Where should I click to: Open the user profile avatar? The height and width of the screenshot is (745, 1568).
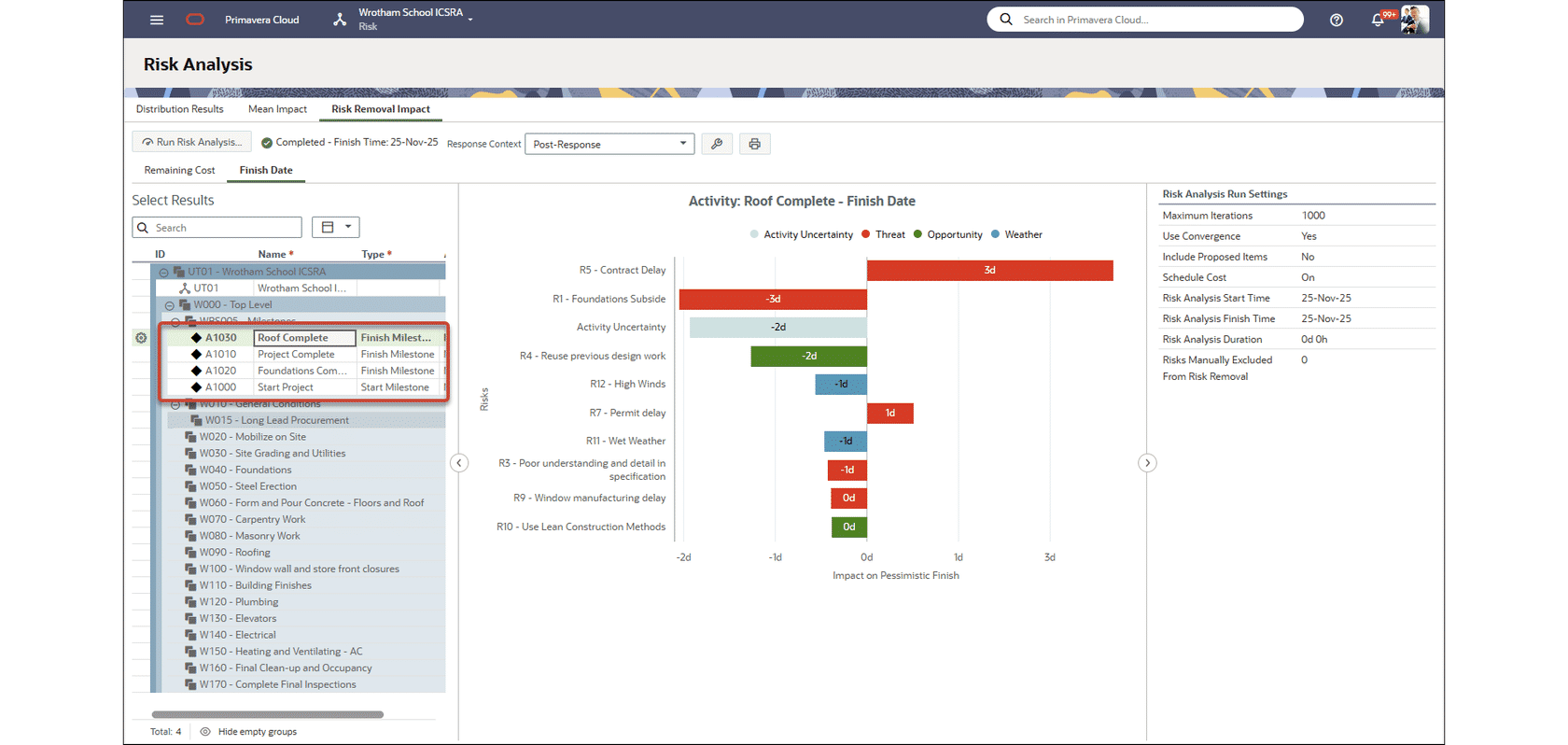1414,20
